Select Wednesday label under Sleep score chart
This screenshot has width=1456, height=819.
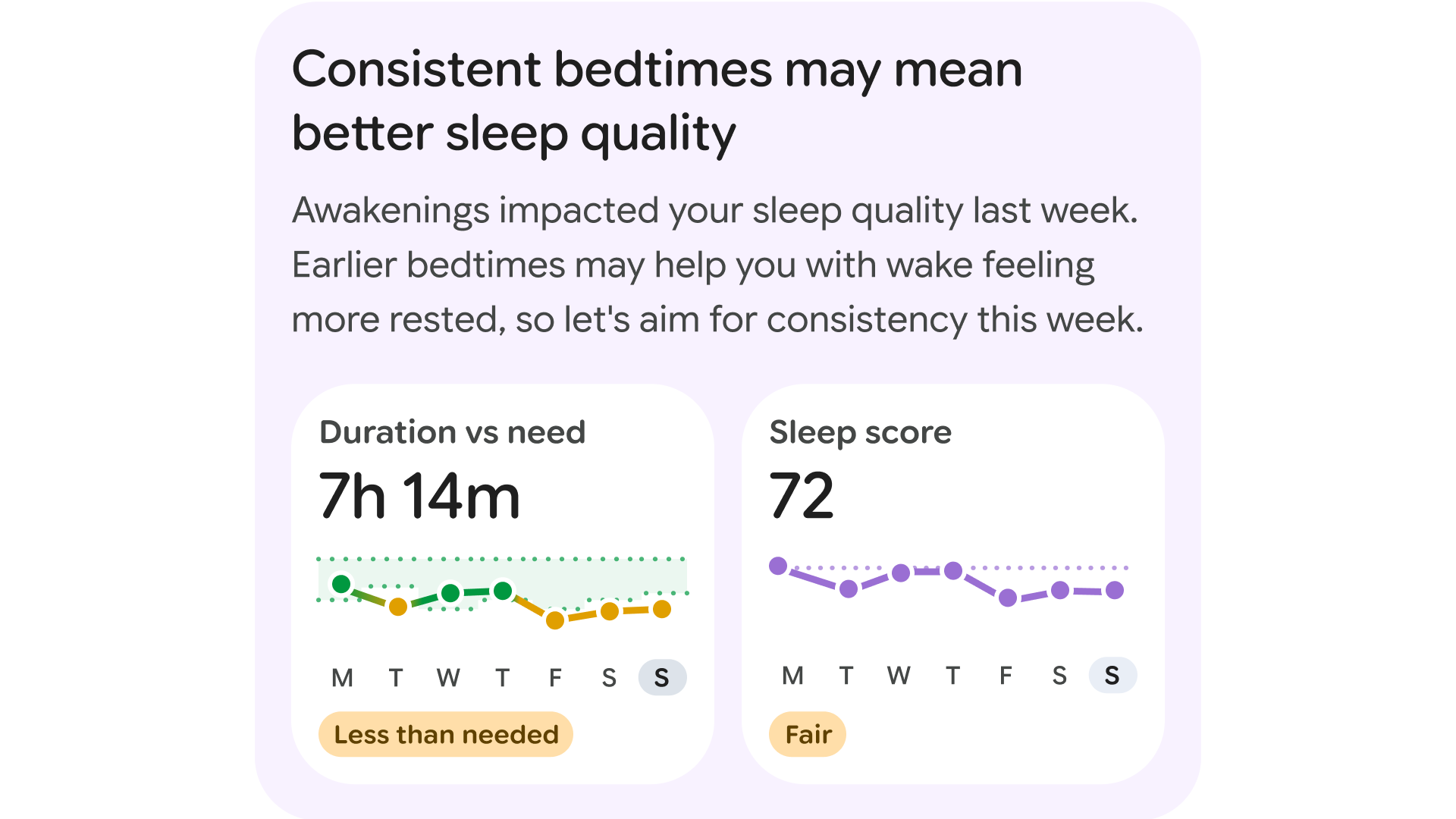coord(899,675)
